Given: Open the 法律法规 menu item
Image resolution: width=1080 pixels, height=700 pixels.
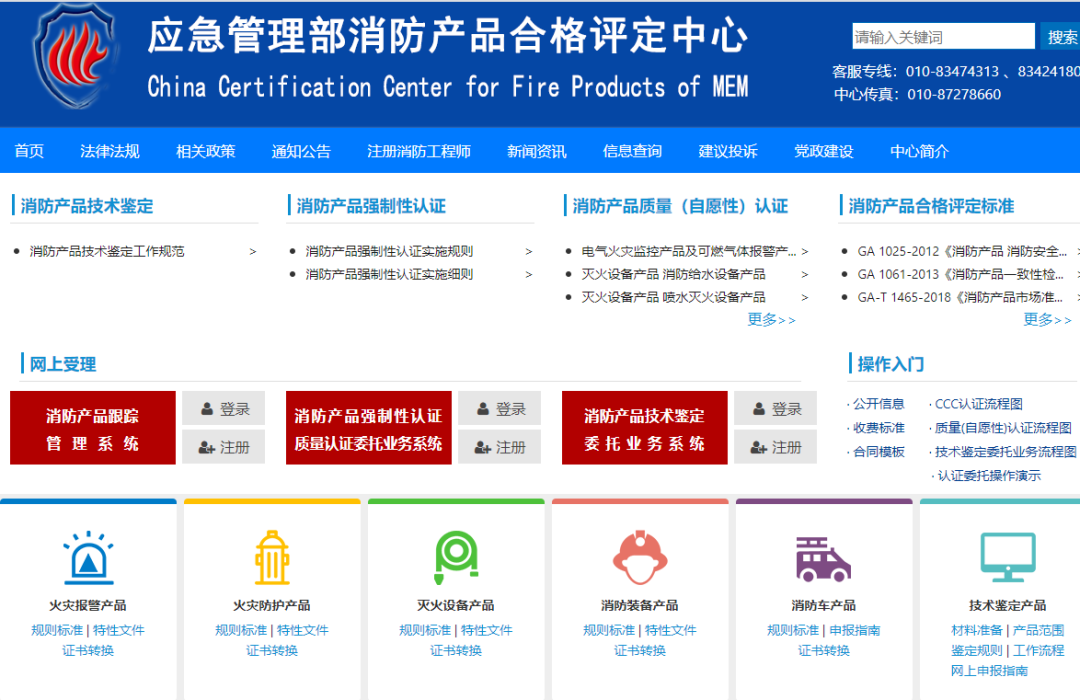Looking at the screenshot, I should pyautogui.click(x=110, y=151).
